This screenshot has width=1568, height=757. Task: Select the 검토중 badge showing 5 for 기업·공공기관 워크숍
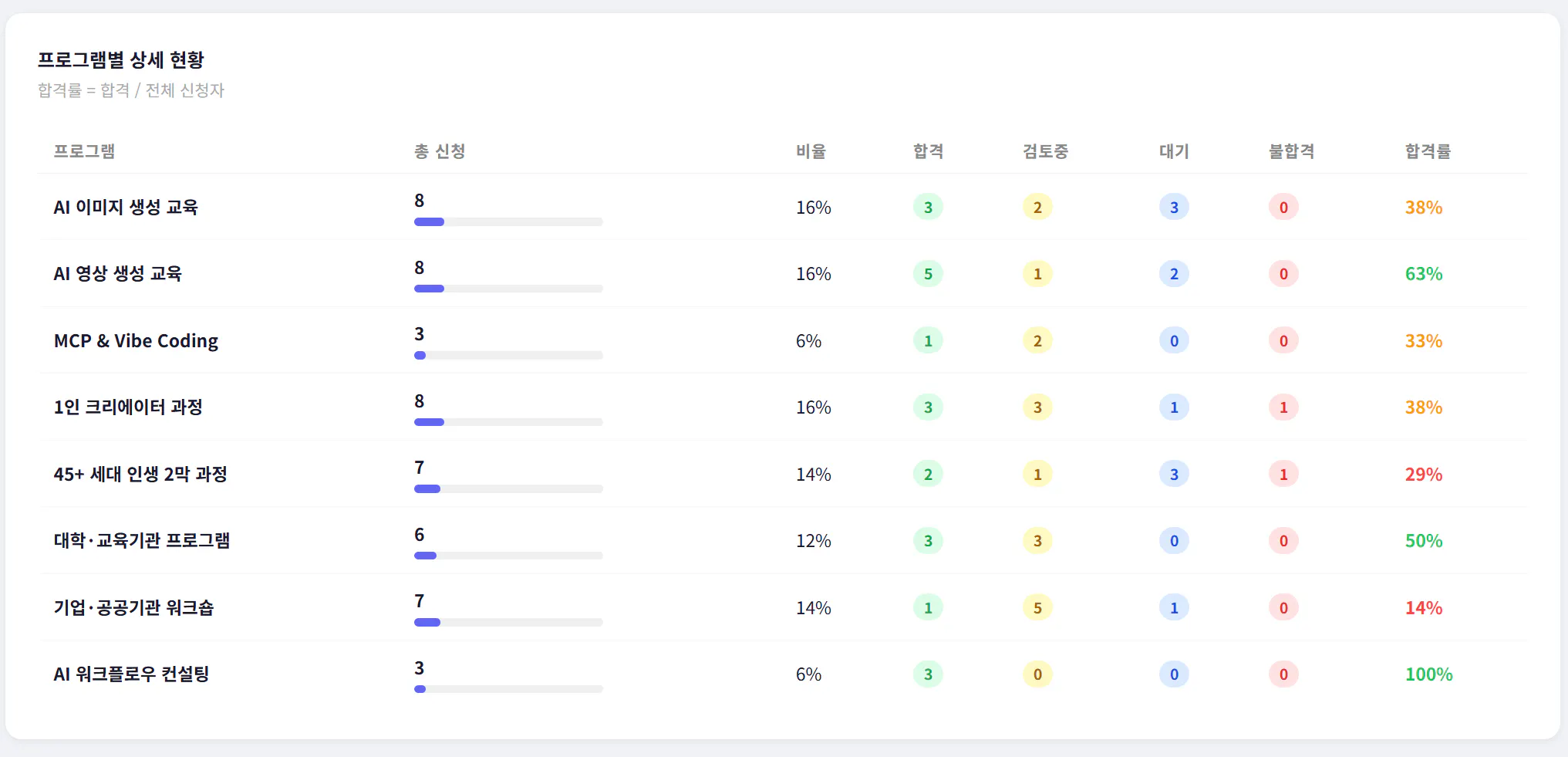(1037, 607)
